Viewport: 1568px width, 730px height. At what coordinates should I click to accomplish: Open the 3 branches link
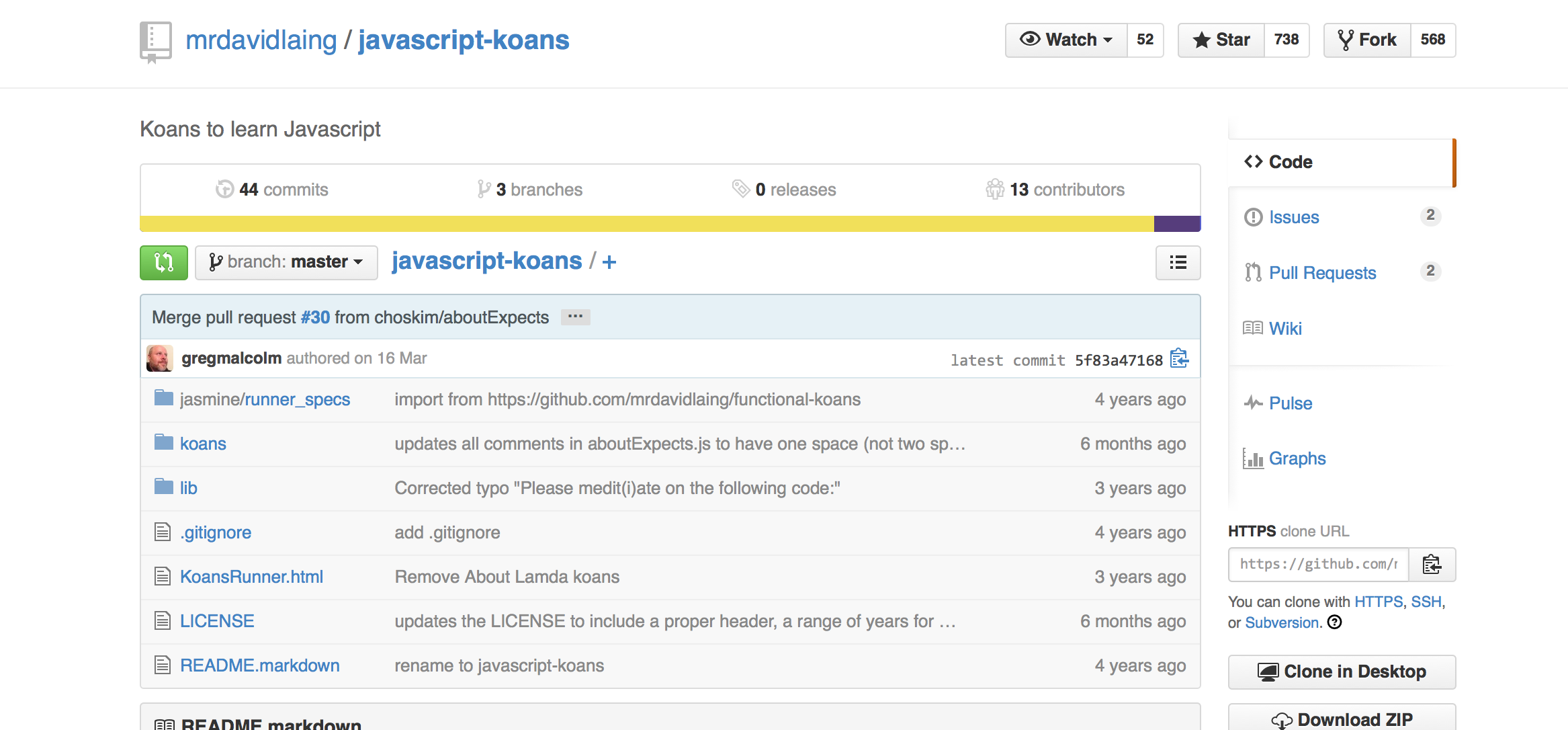coord(529,190)
